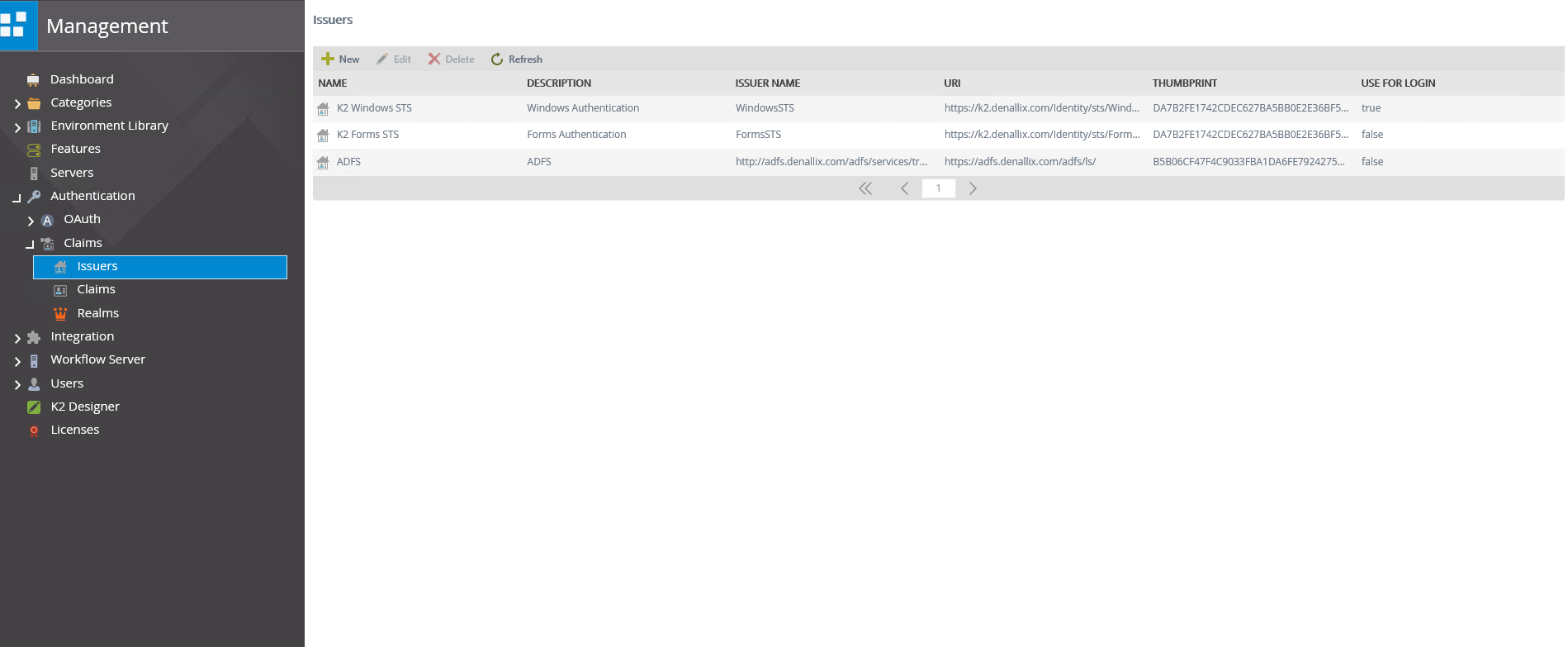Open K2 Designer in the sidebar
Image resolution: width=1568 pixels, height=647 pixels.
(85, 407)
